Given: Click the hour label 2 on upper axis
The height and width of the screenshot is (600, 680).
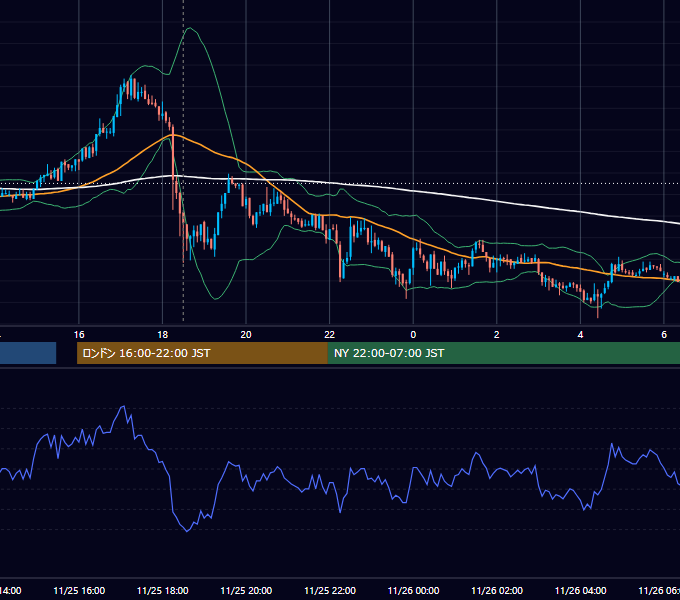Looking at the screenshot, I should (x=497, y=335).
